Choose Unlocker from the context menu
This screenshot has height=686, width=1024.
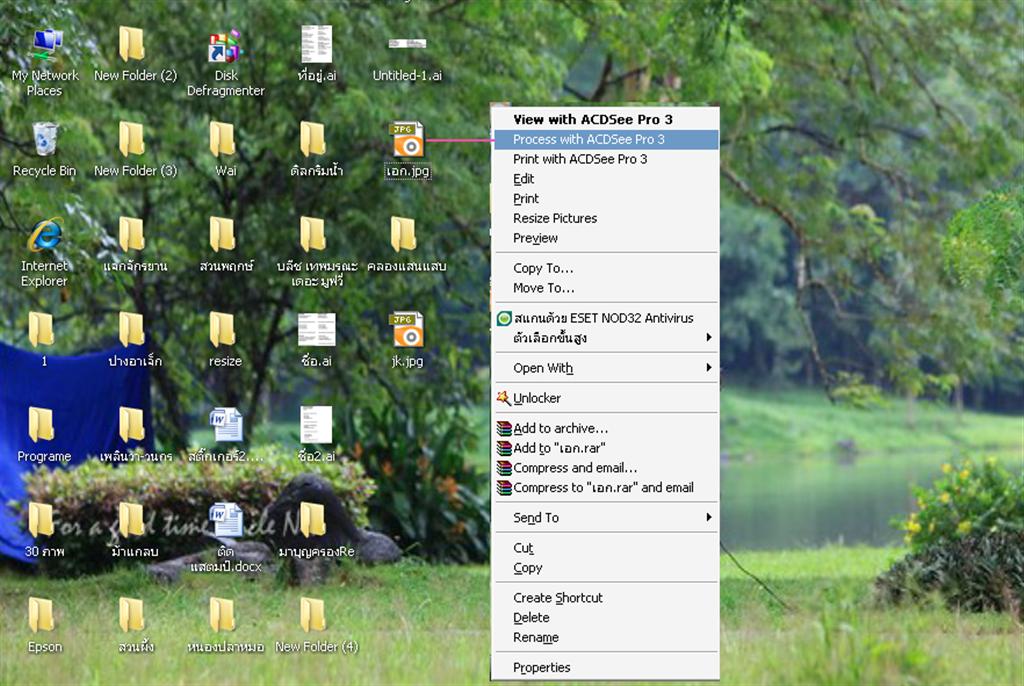point(537,398)
